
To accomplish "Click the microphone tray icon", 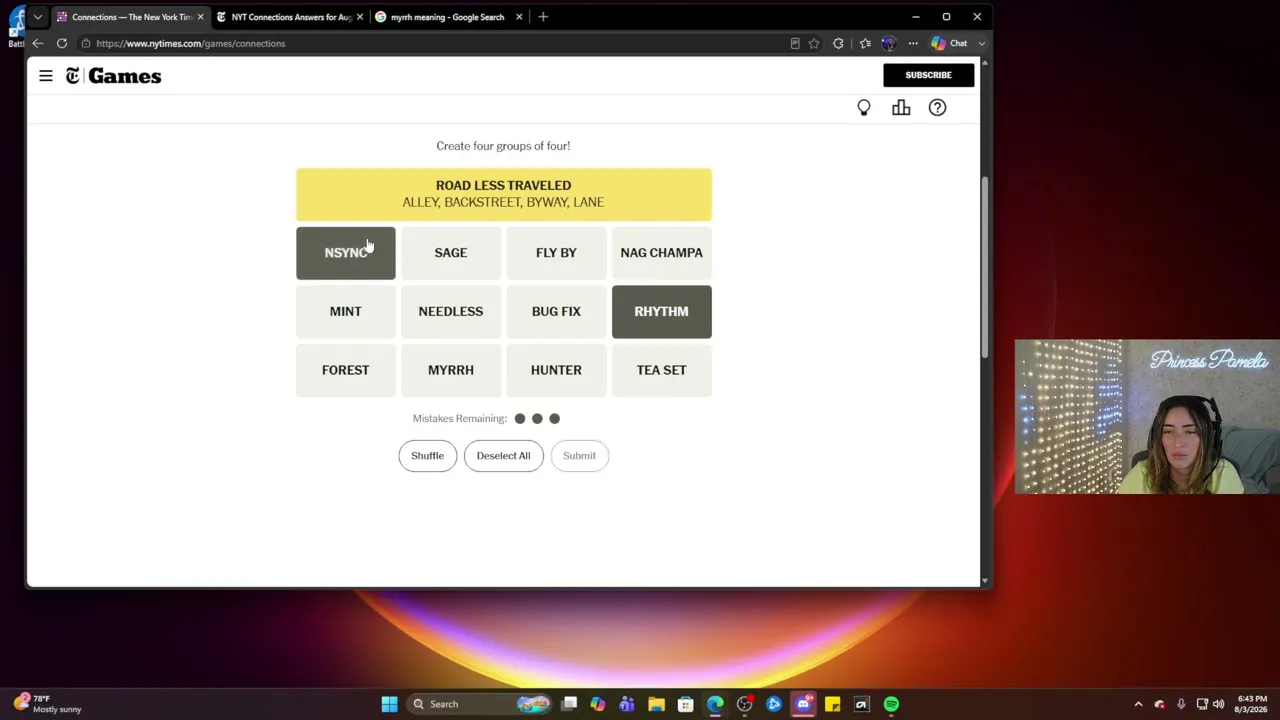I will tap(1181, 704).
